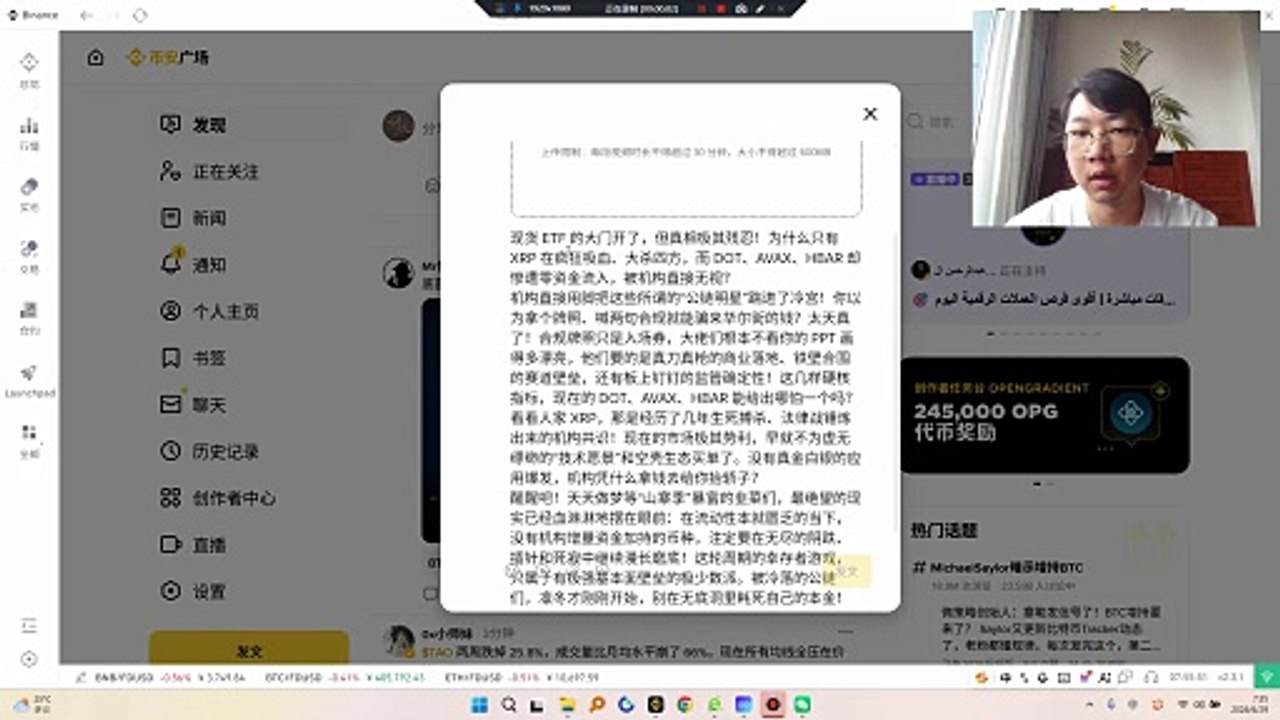Click the topmost diamond icon in left rail
The image size is (1280, 720).
pyautogui.click(x=29, y=63)
